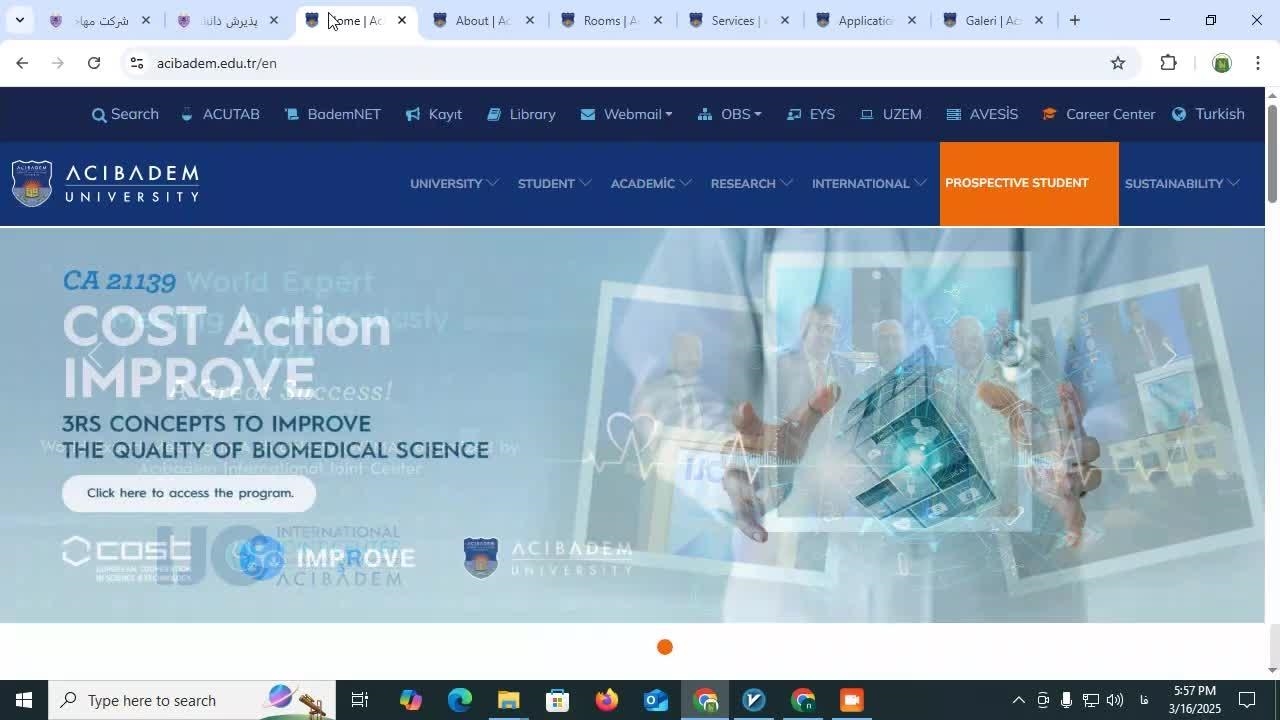
Task: Expand the OBS dropdown menu
Action: (730, 114)
